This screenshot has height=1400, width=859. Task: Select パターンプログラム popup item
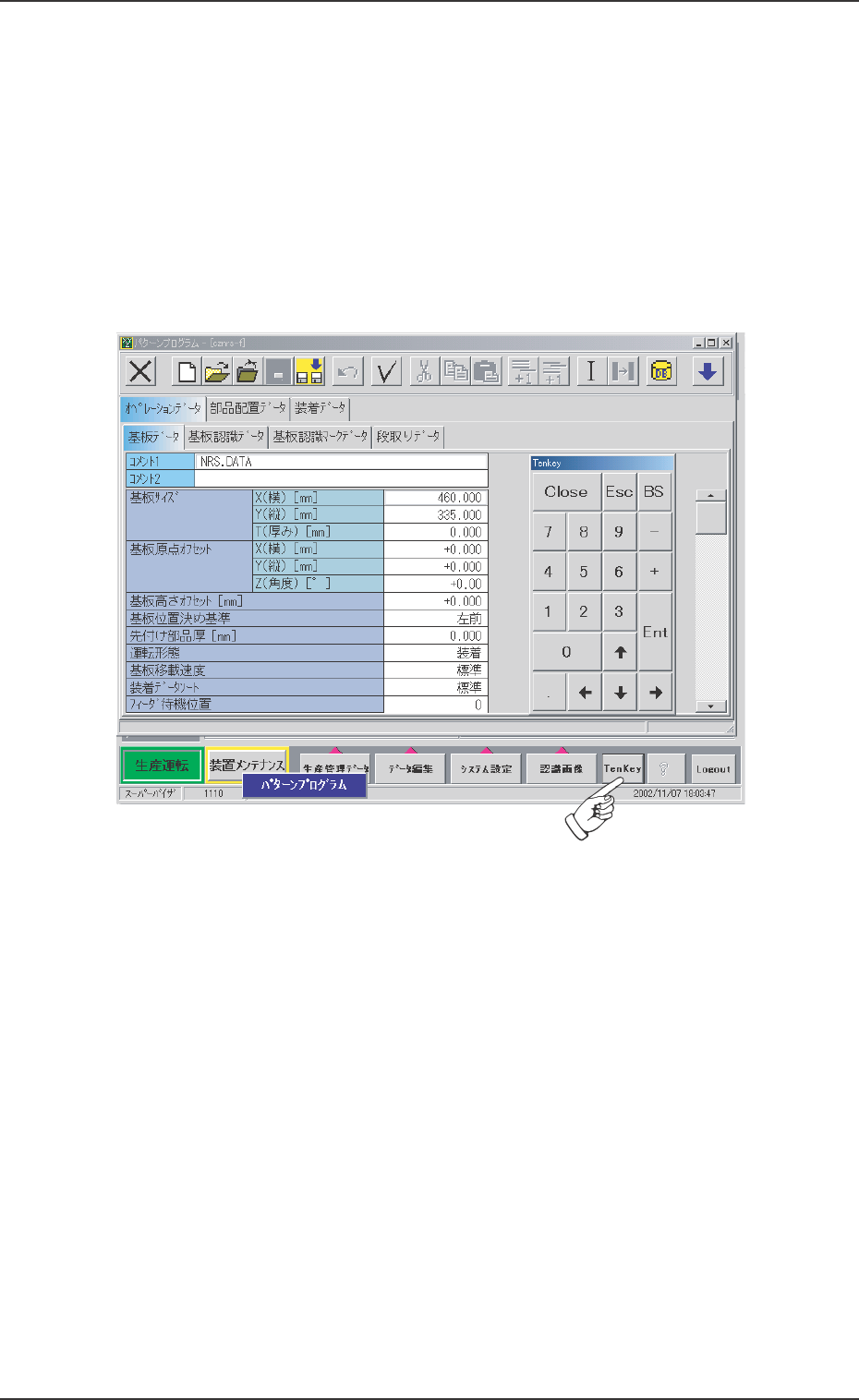(305, 785)
